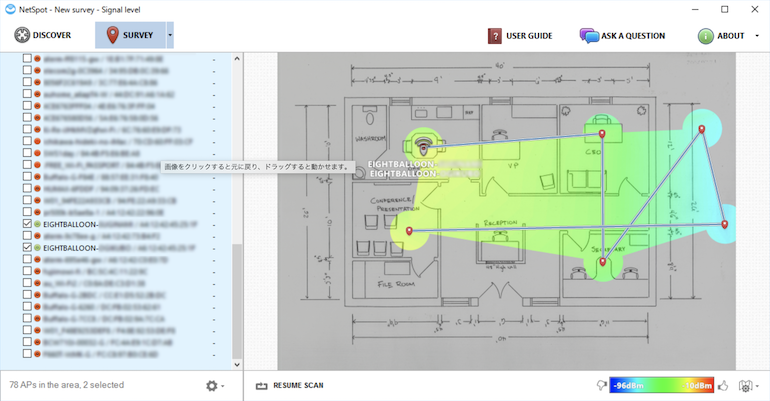Click the AP list vertical scrollbar
770x401 pixels.
[237, 300]
